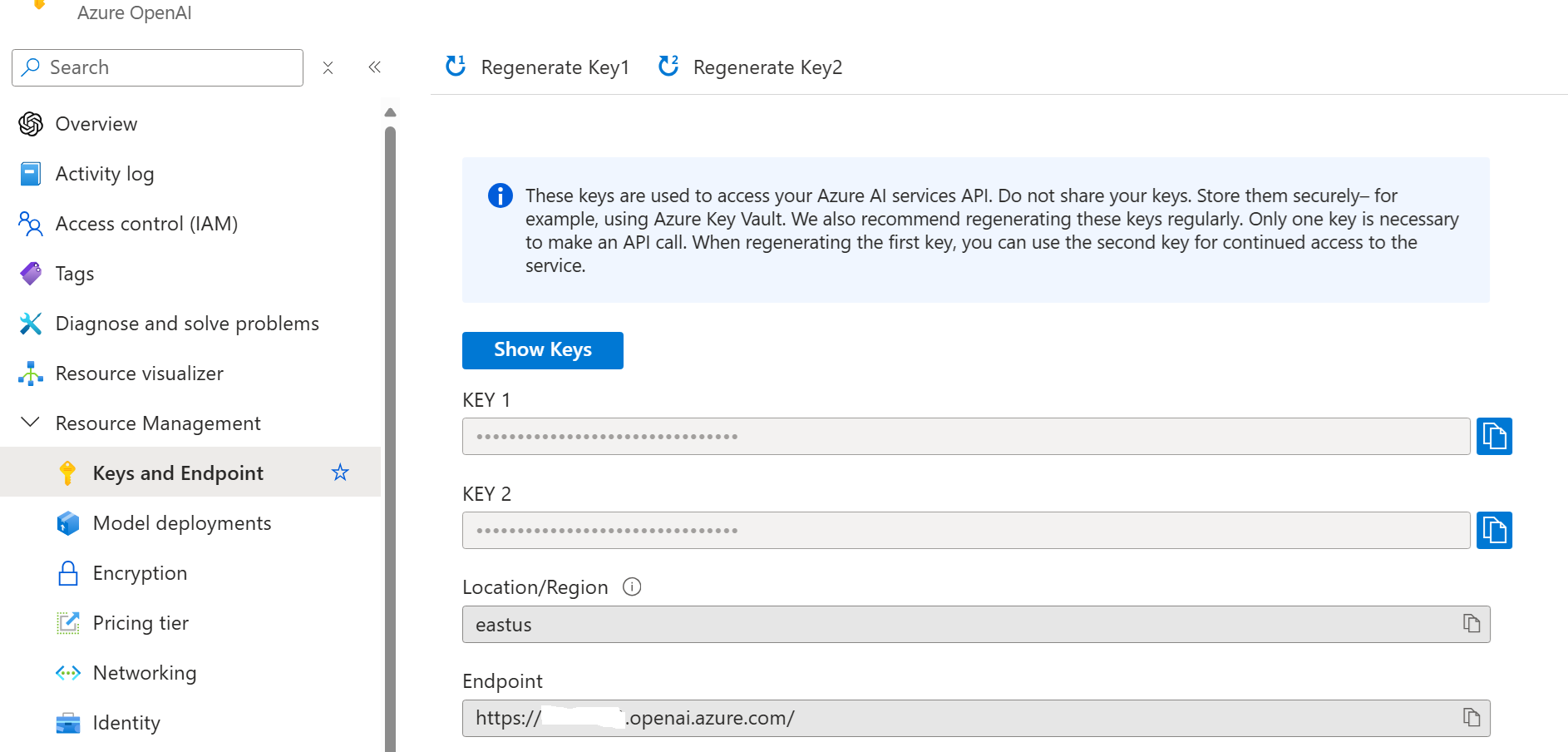Click the blue info icon in banner

click(500, 195)
